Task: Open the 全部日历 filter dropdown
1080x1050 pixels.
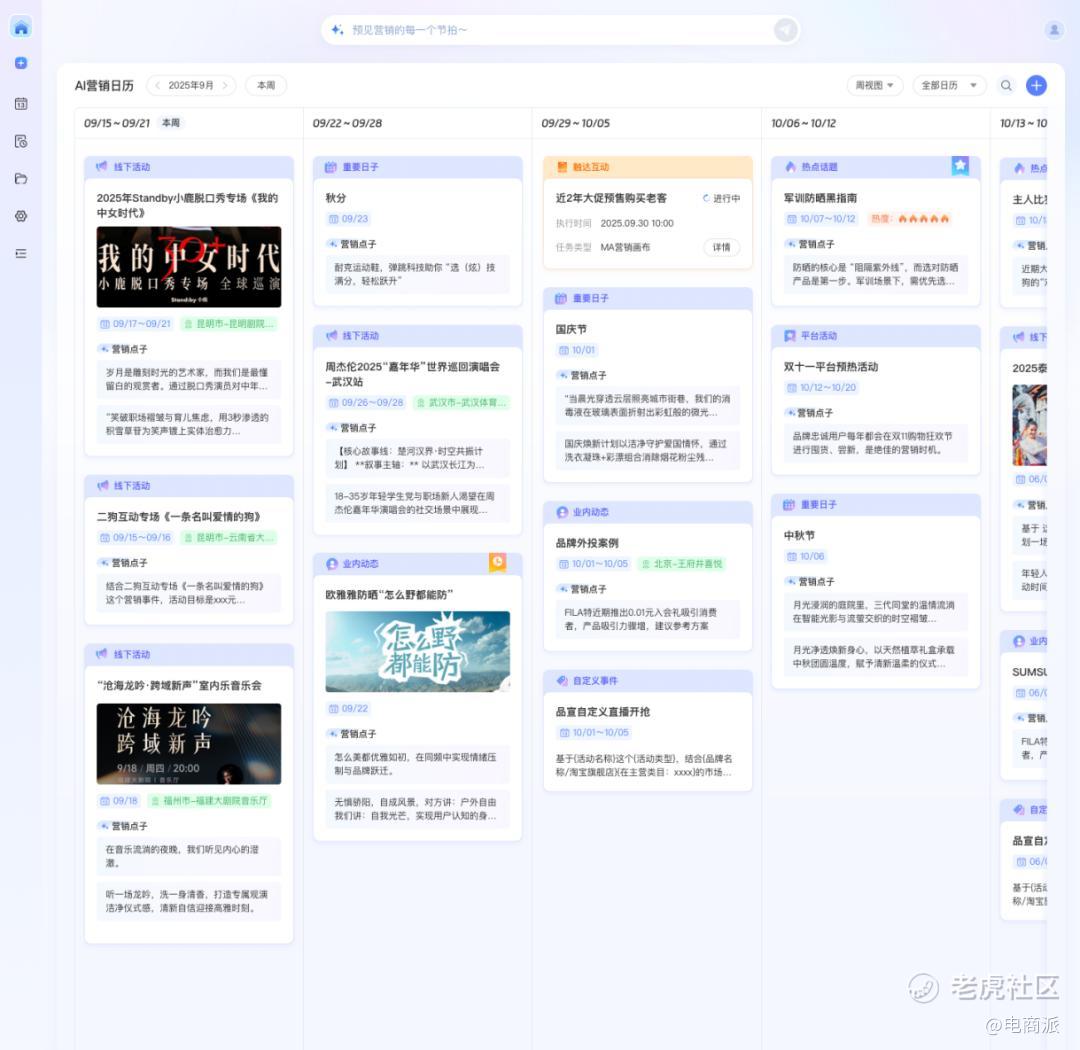Action: click(949, 85)
